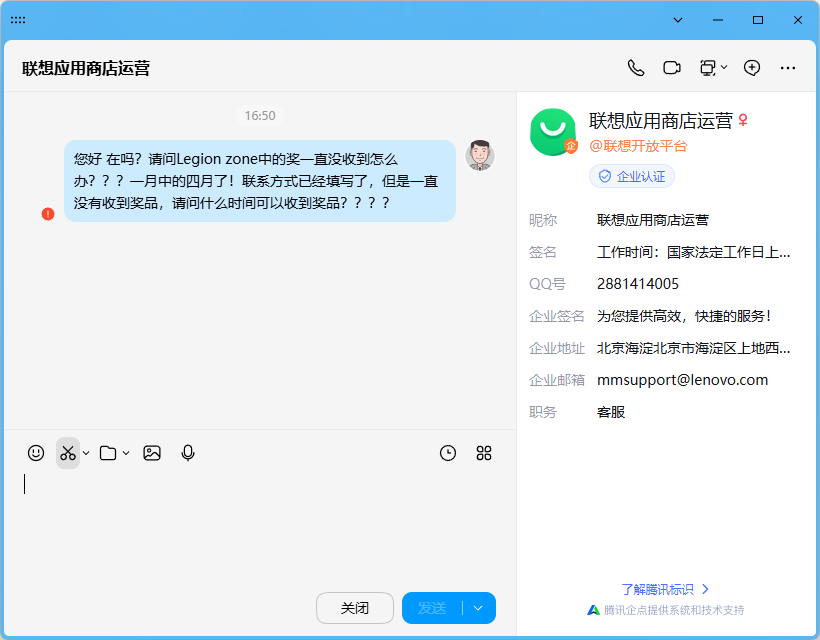
Task: Open the 了解腾讯标识 link
Action: pyautogui.click(x=665, y=589)
